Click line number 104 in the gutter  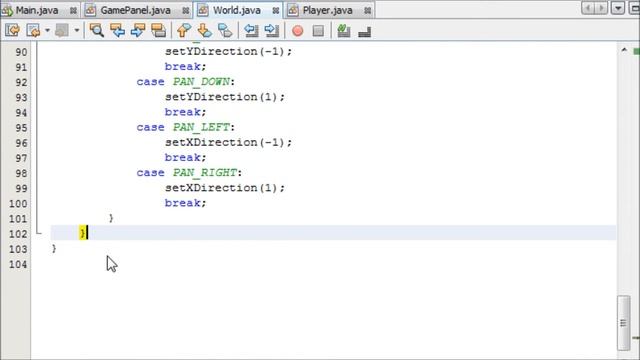tap(18, 264)
